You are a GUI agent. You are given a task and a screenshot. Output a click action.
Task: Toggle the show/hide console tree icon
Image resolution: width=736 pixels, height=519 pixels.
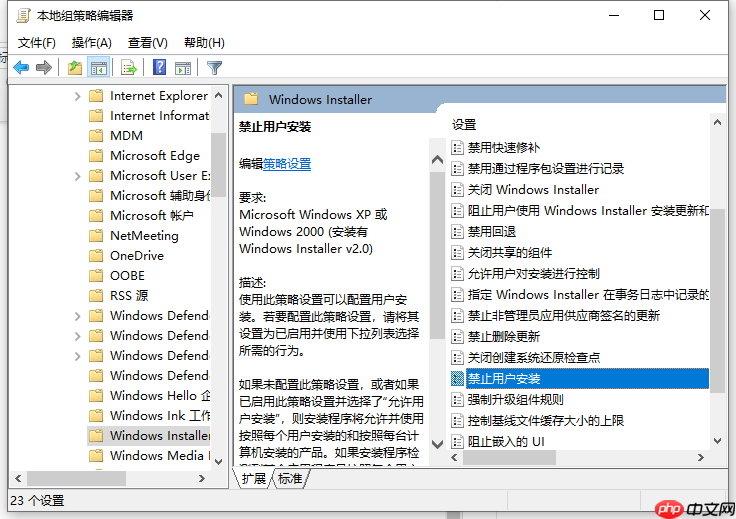click(x=99, y=68)
